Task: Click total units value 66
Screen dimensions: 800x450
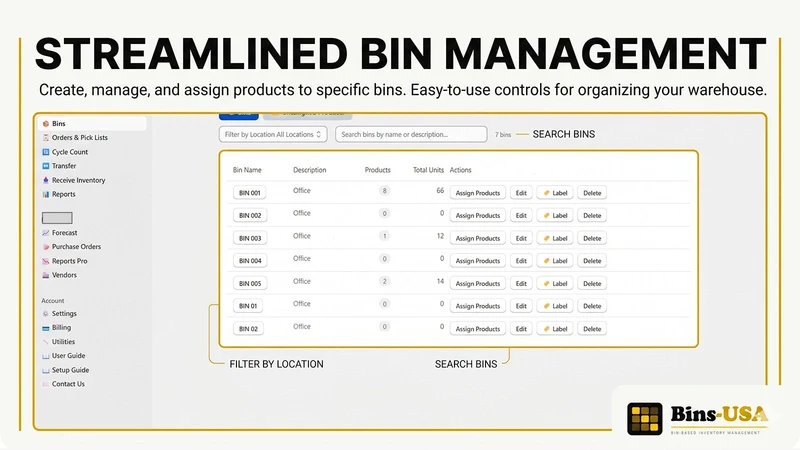Action: 440,190
